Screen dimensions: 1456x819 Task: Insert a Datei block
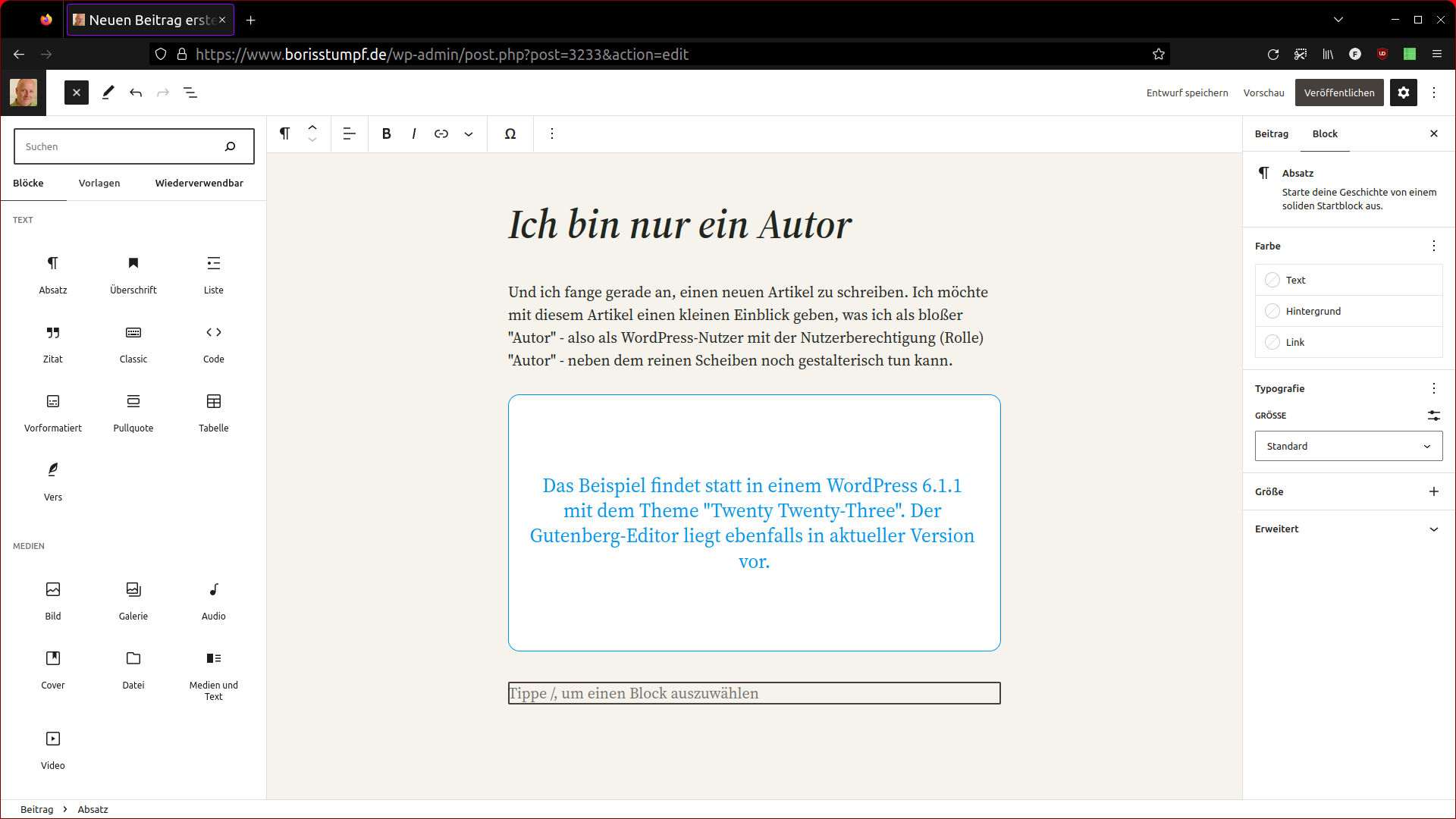pos(133,670)
